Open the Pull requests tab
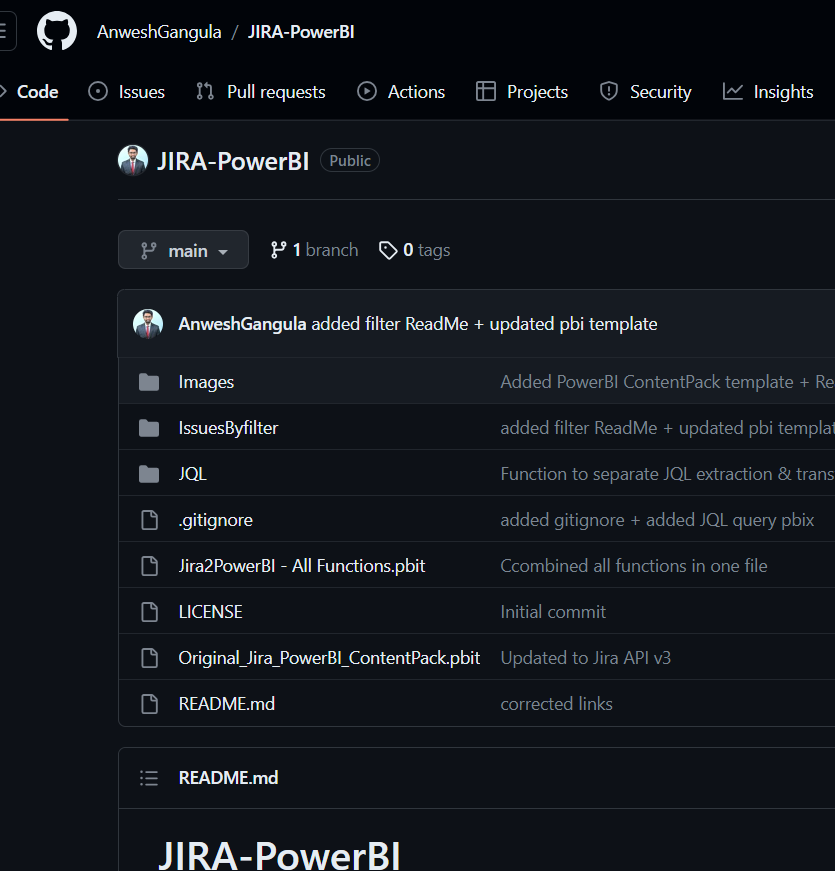 click(x=261, y=92)
